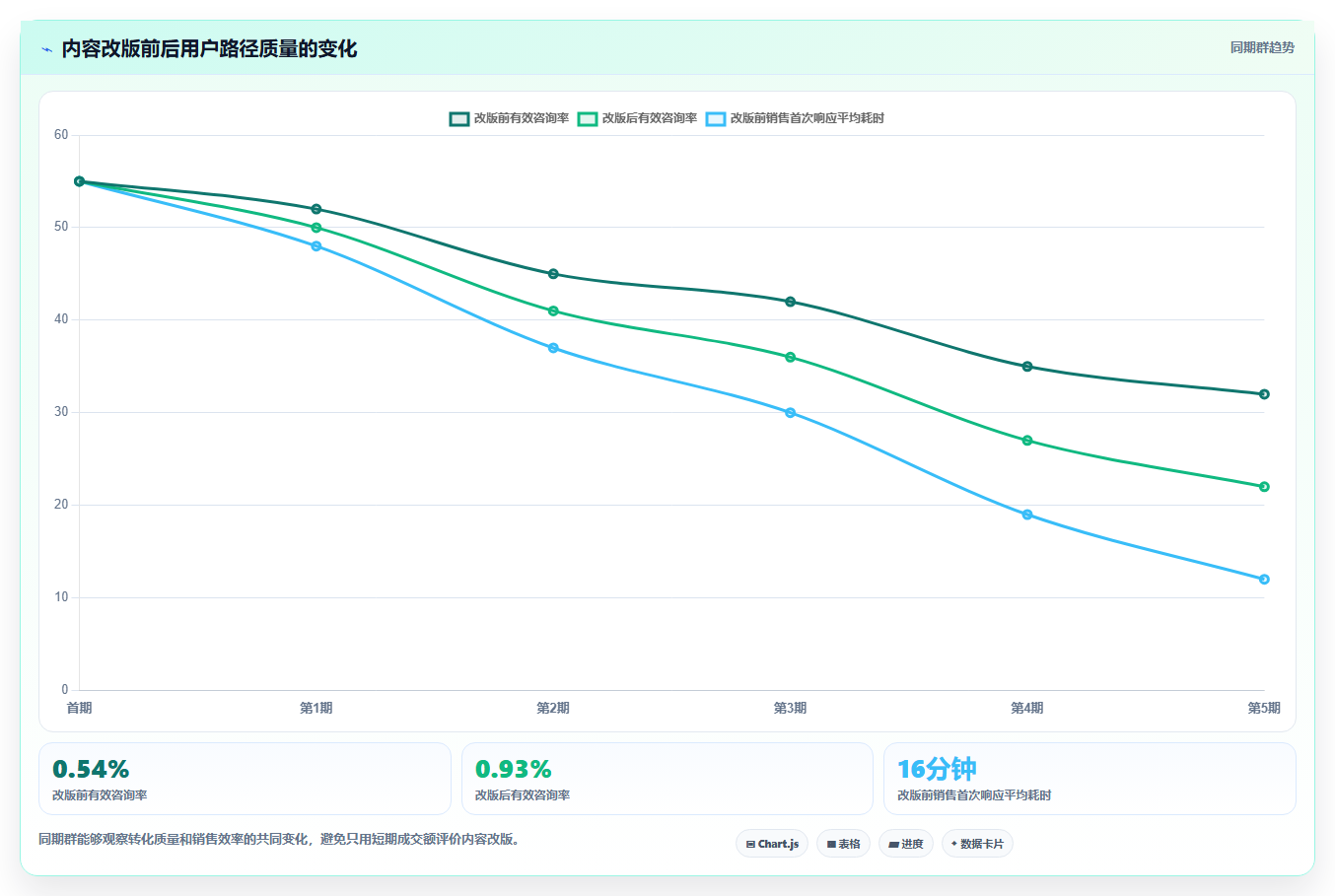
Task: Click the 表格 chip
Action: pyautogui.click(x=843, y=844)
